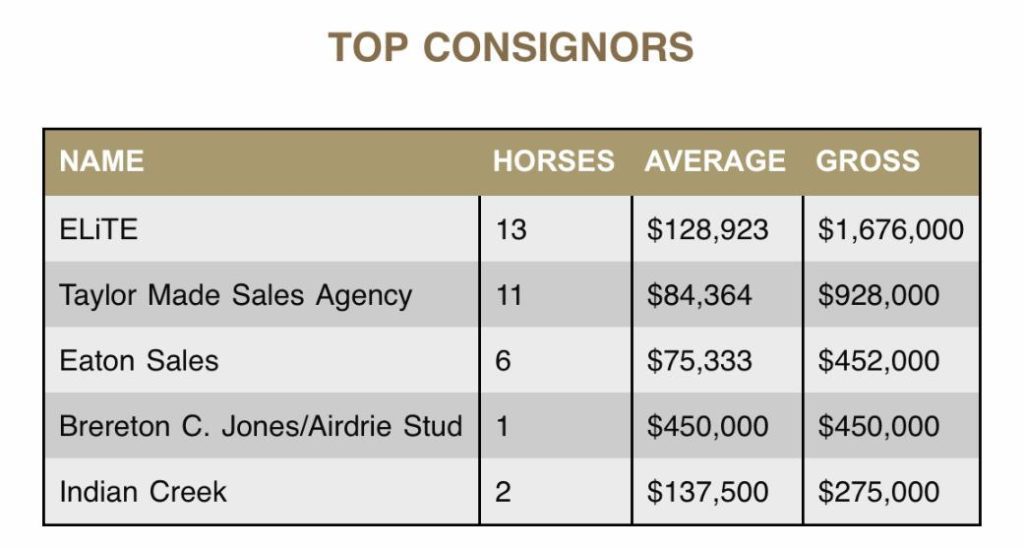1024x548 pixels.
Task: Click Brereton C. Jones/Airdrie Stud cell
Action: pos(262,425)
